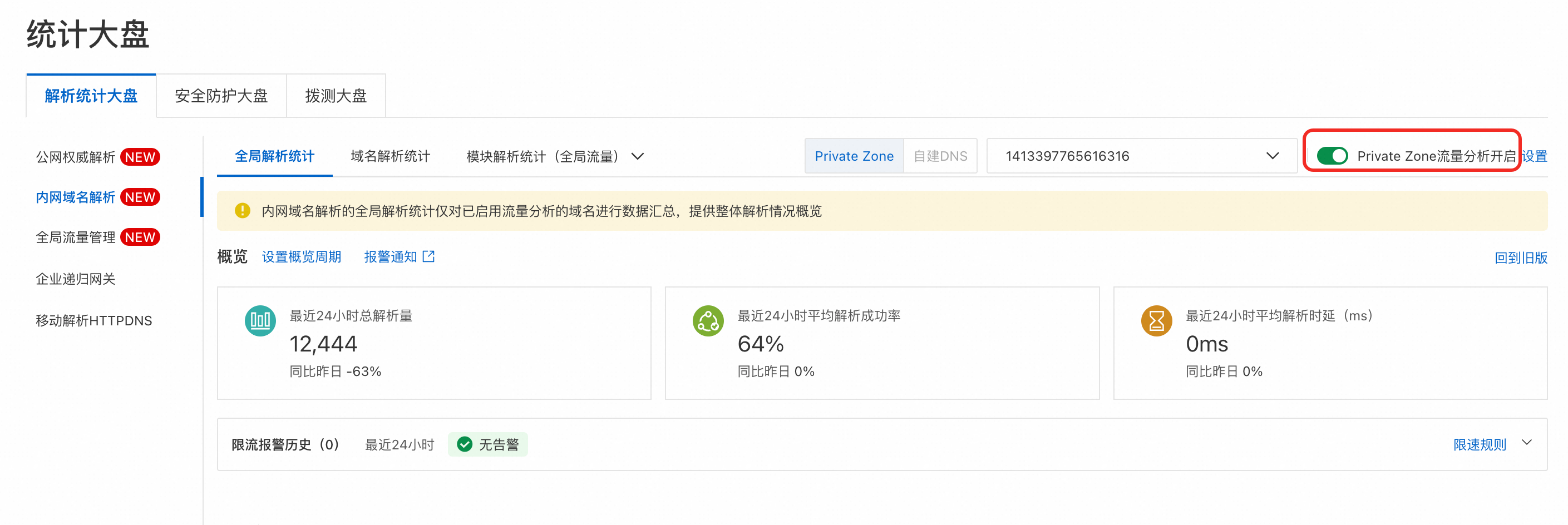Click the external link icon beside 报警通知

[428, 257]
